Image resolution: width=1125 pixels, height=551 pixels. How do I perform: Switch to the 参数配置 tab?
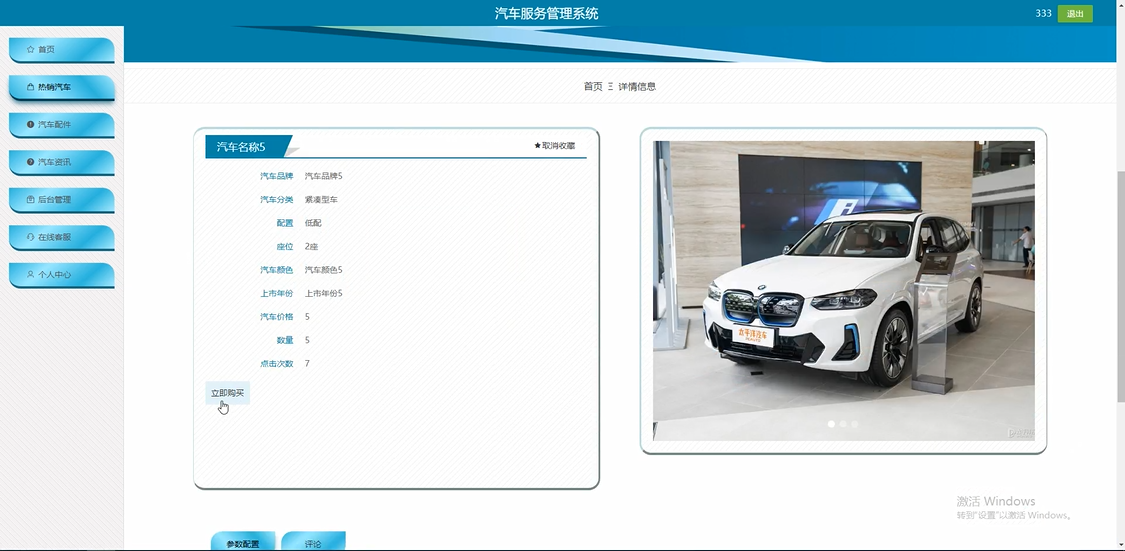243,542
